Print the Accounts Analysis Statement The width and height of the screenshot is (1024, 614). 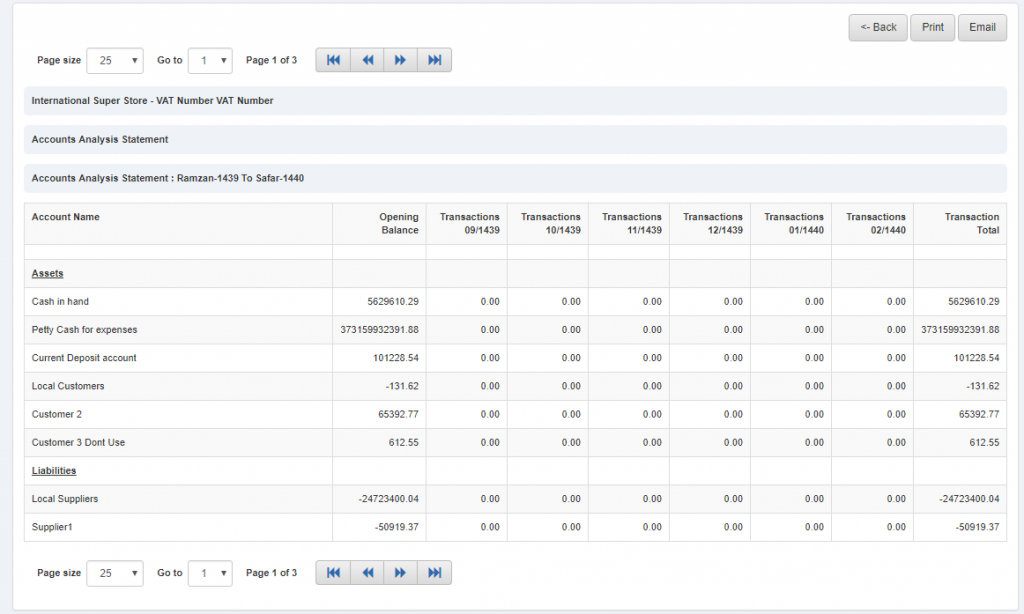tap(932, 27)
